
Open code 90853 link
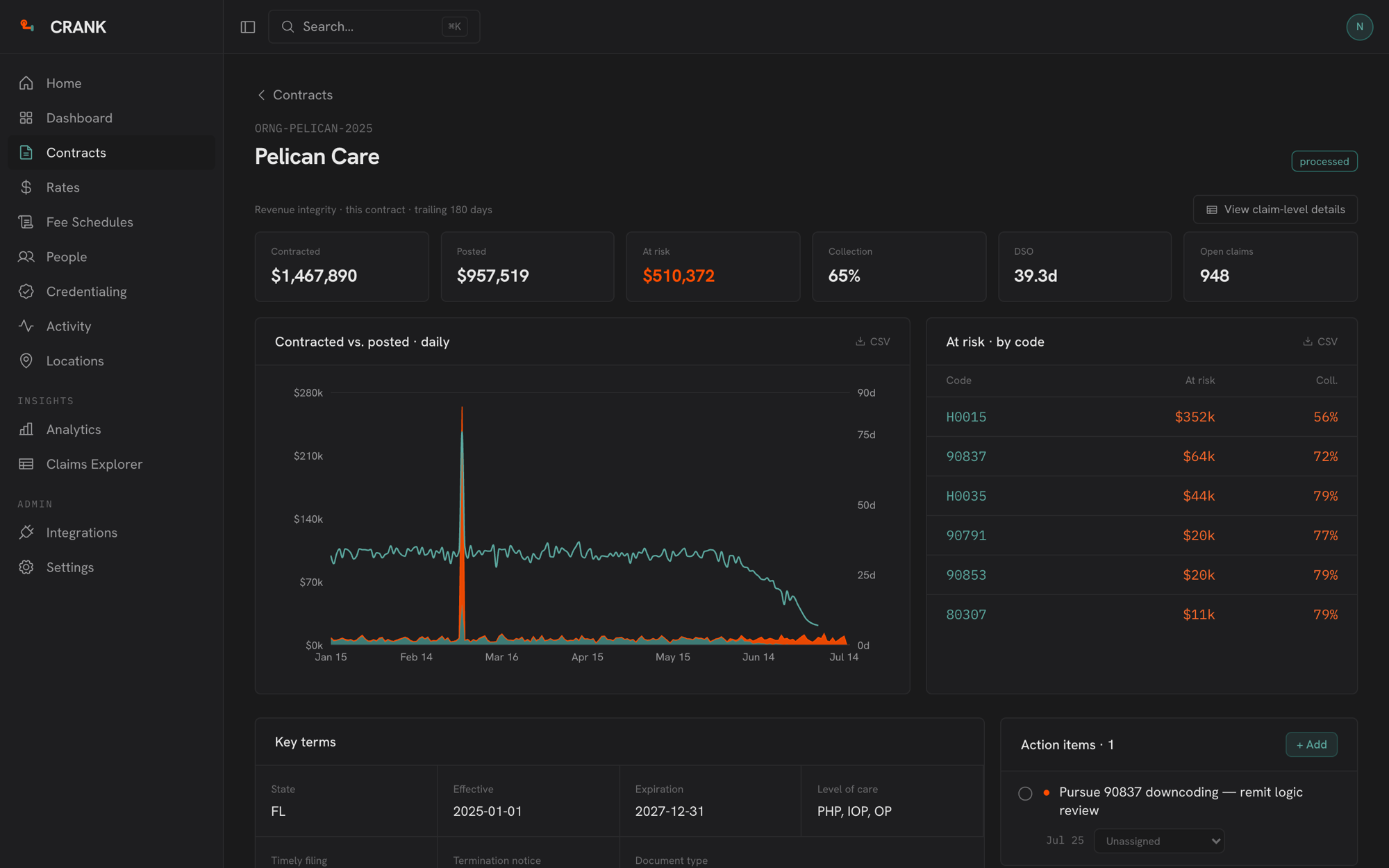tap(966, 575)
